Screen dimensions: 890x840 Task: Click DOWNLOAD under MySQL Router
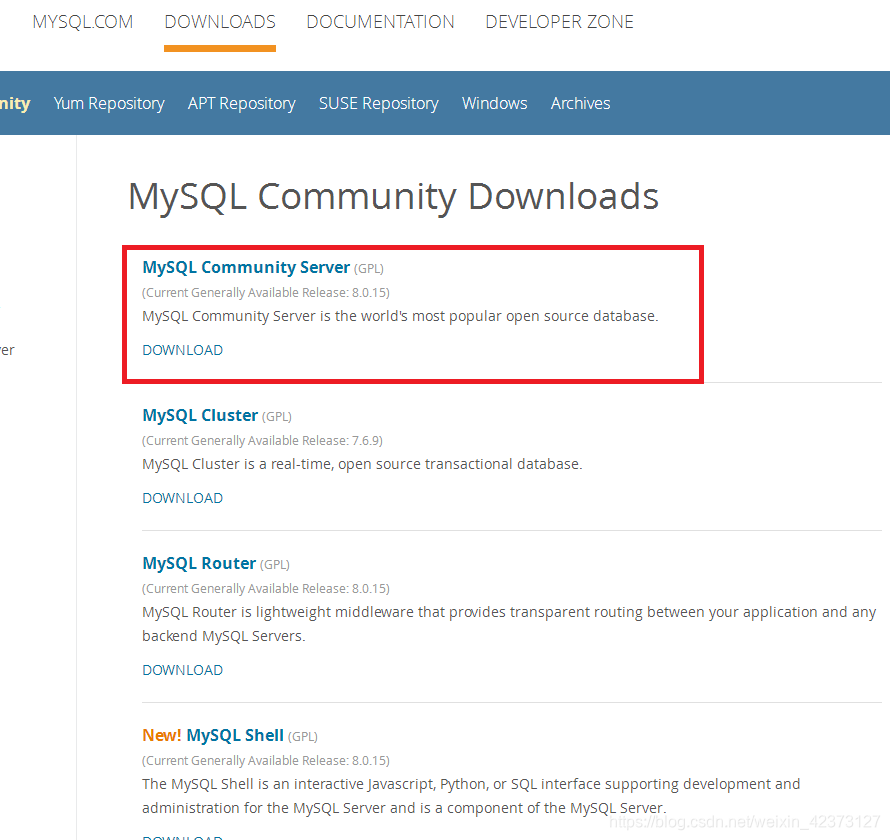pos(182,670)
